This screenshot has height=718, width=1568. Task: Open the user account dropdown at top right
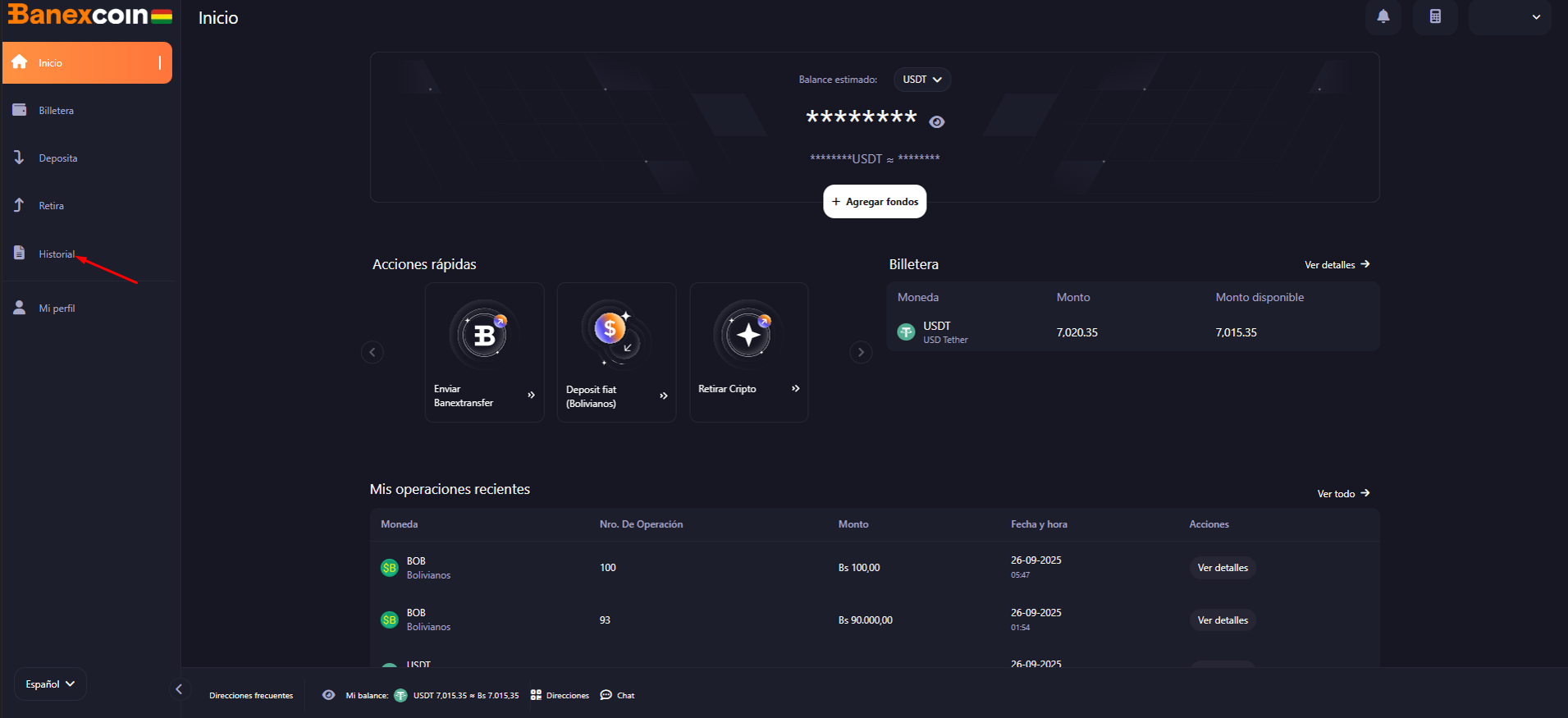[x=1510, y=17]
